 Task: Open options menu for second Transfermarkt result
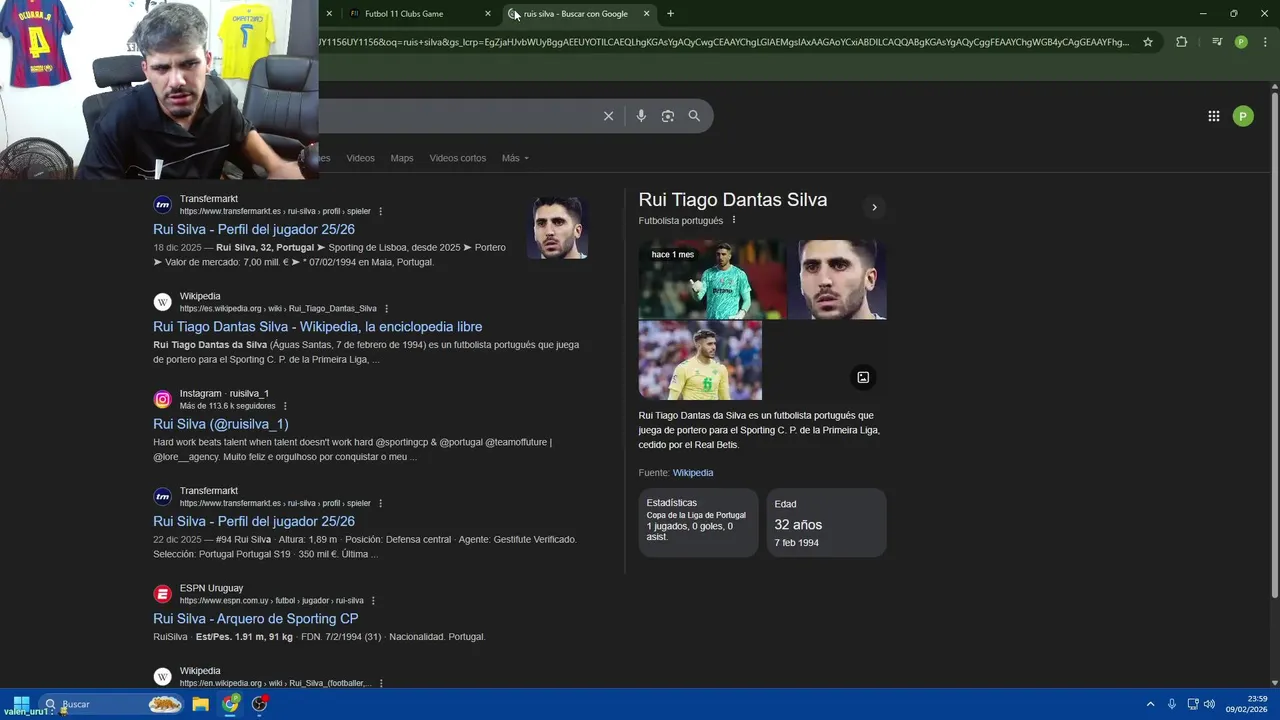tap(381, 503)
